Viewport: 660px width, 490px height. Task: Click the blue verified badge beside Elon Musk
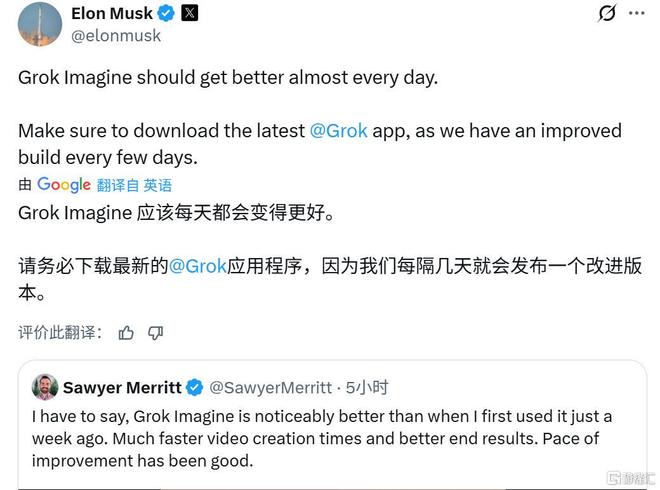coord(167,13)
